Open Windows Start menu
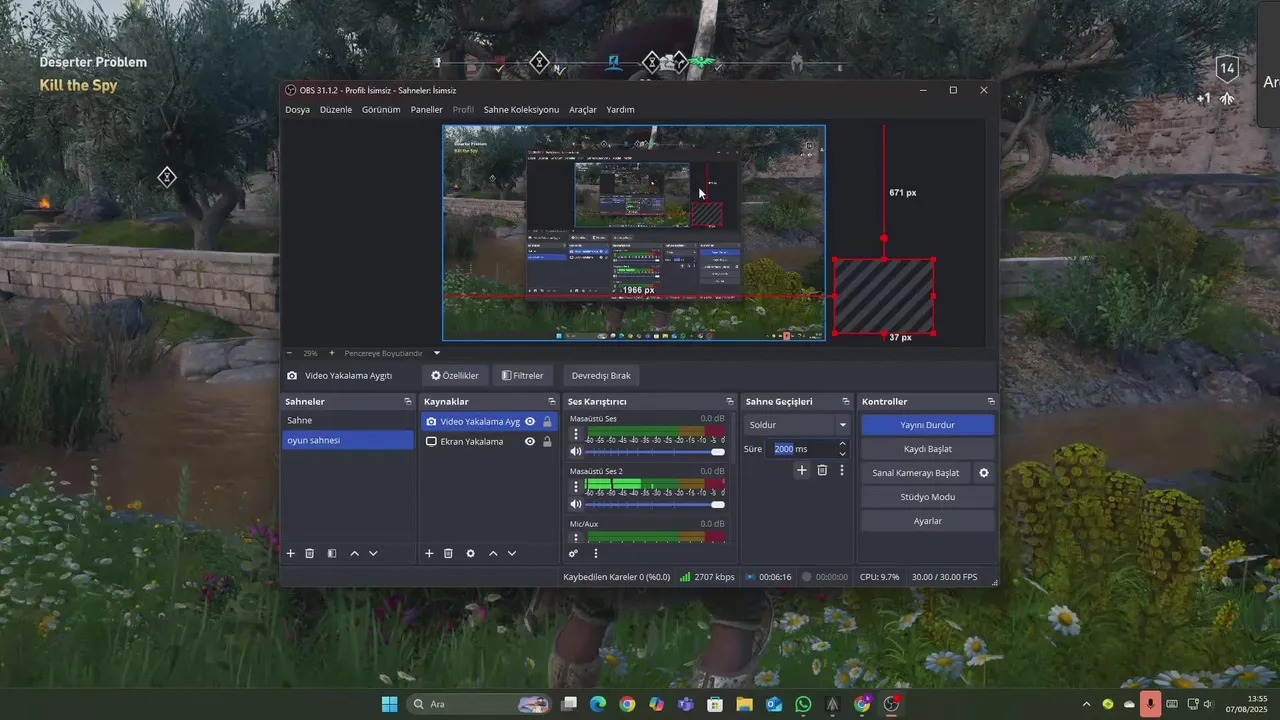Viewport: 1280px width, 720px height. [x=390, y=704]
